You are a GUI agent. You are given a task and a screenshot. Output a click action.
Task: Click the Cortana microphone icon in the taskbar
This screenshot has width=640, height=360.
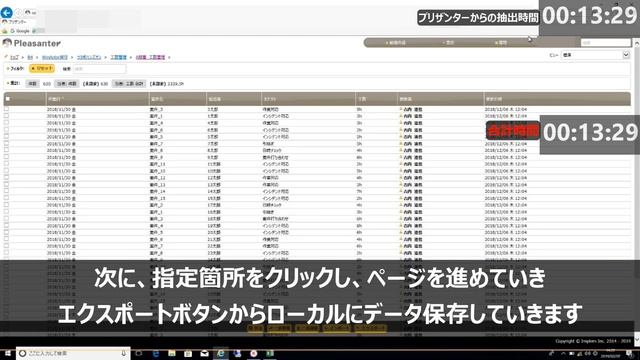point(123,353)
